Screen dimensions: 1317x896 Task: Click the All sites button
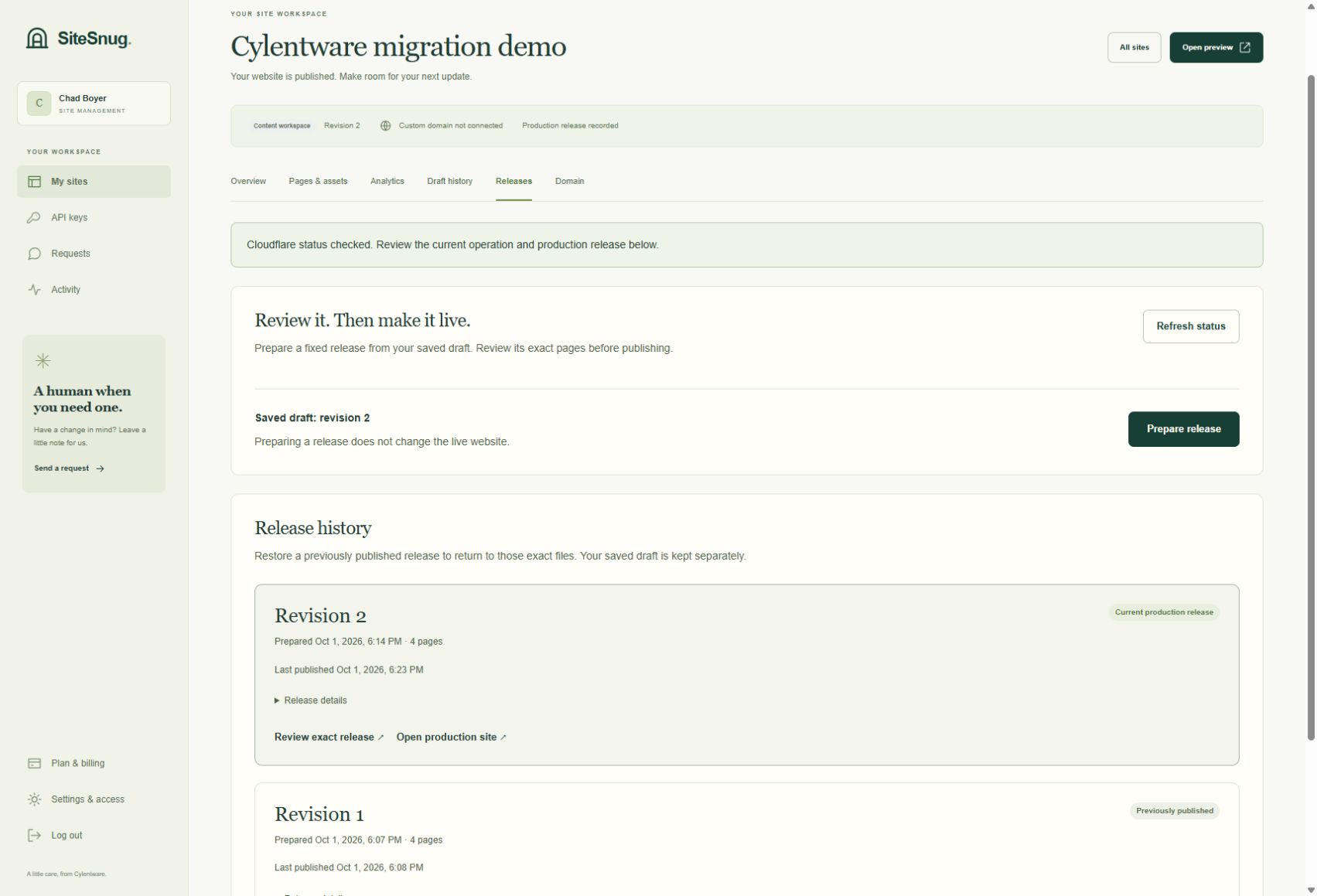click(1134, 48)
